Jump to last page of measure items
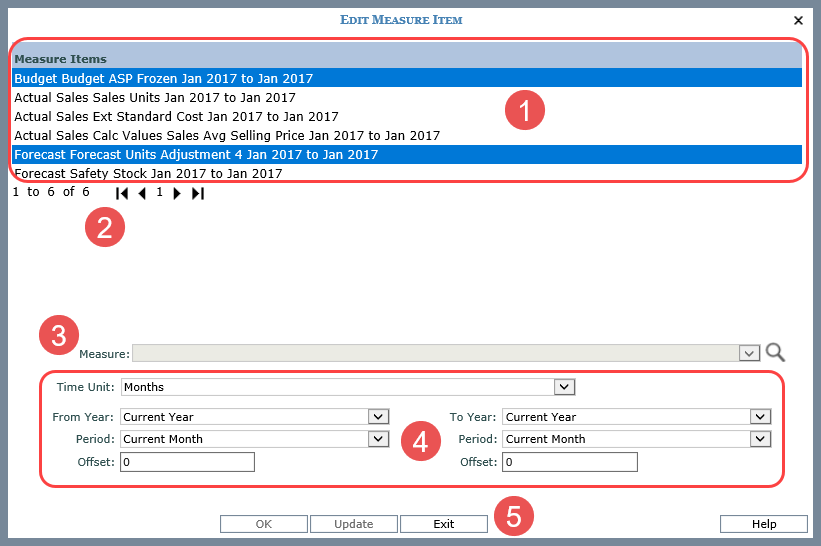Image resolution: width=821 pixels, height=546 pixels. click(197, 193)
